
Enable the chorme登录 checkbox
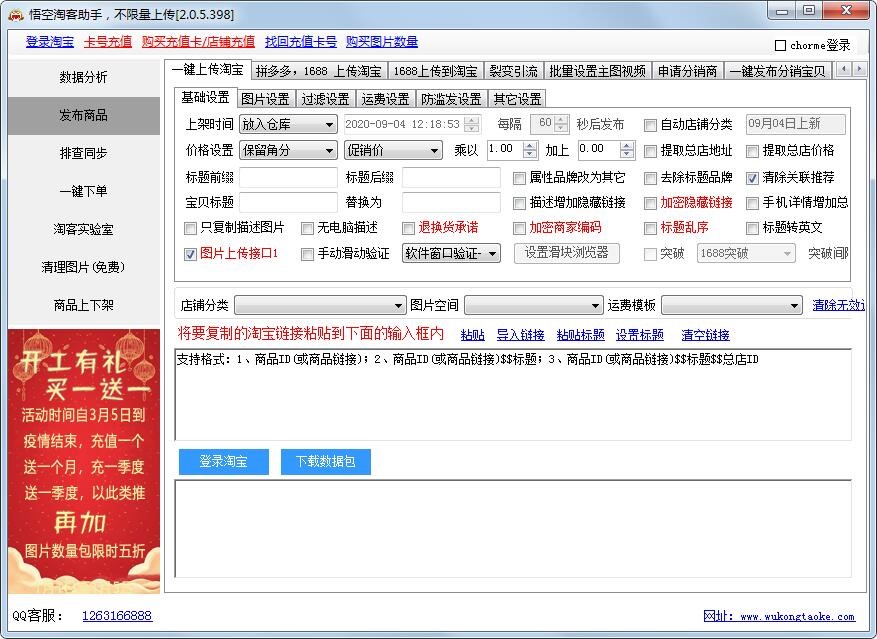(781, 45)
